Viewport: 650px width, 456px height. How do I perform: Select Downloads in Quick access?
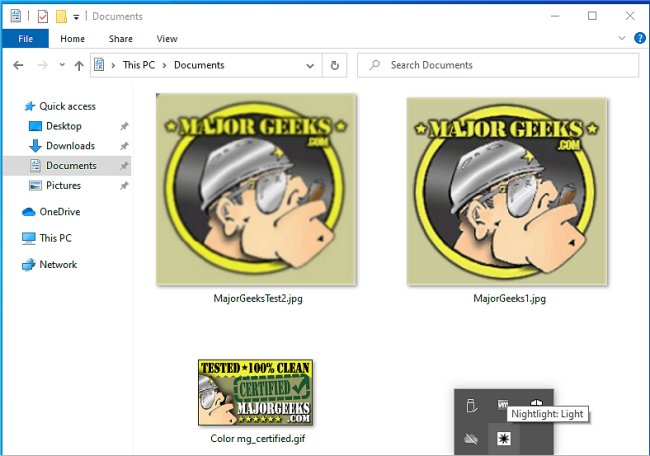pos(69,146)
